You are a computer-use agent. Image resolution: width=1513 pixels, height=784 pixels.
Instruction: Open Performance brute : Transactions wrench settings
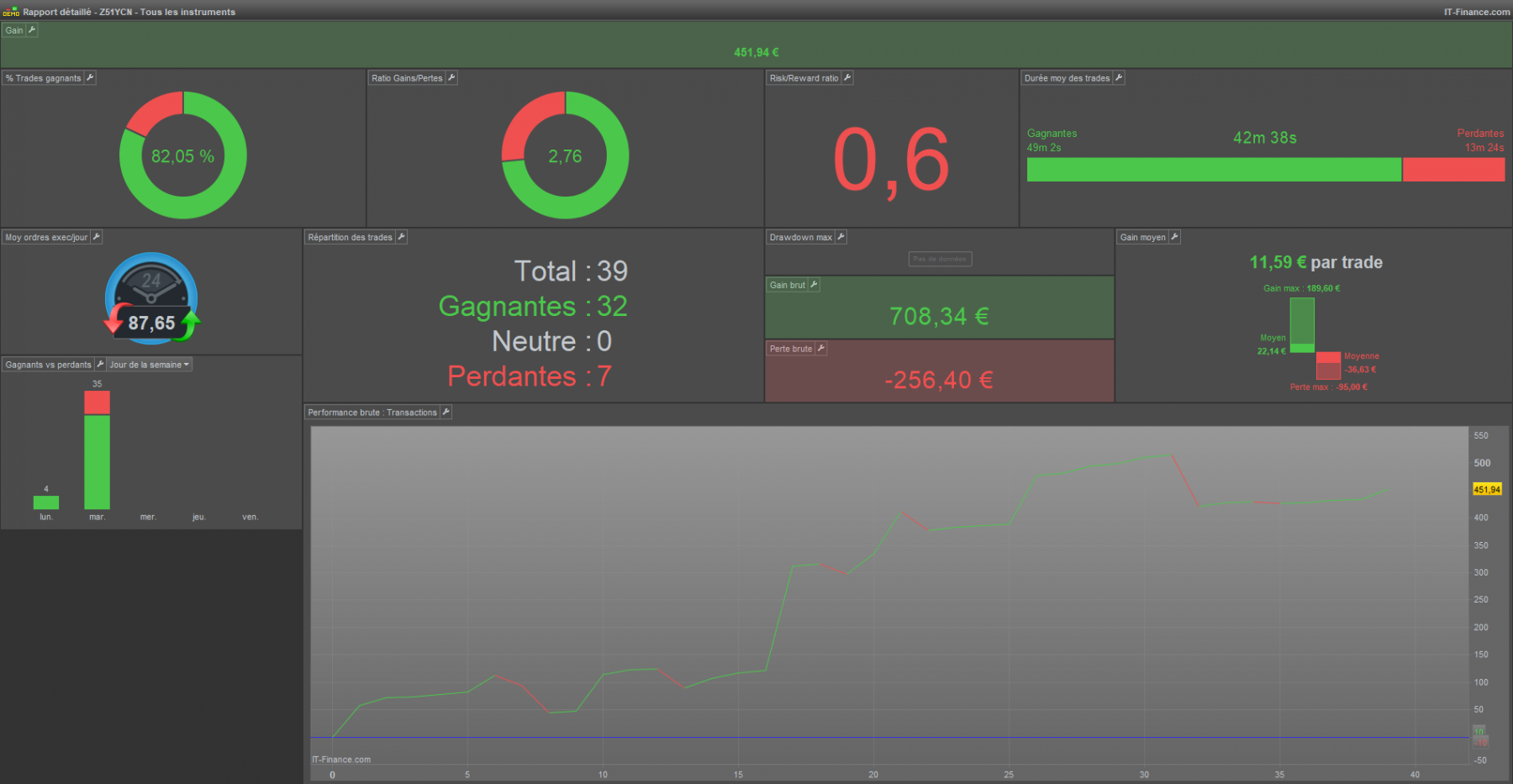coord(446,413)
